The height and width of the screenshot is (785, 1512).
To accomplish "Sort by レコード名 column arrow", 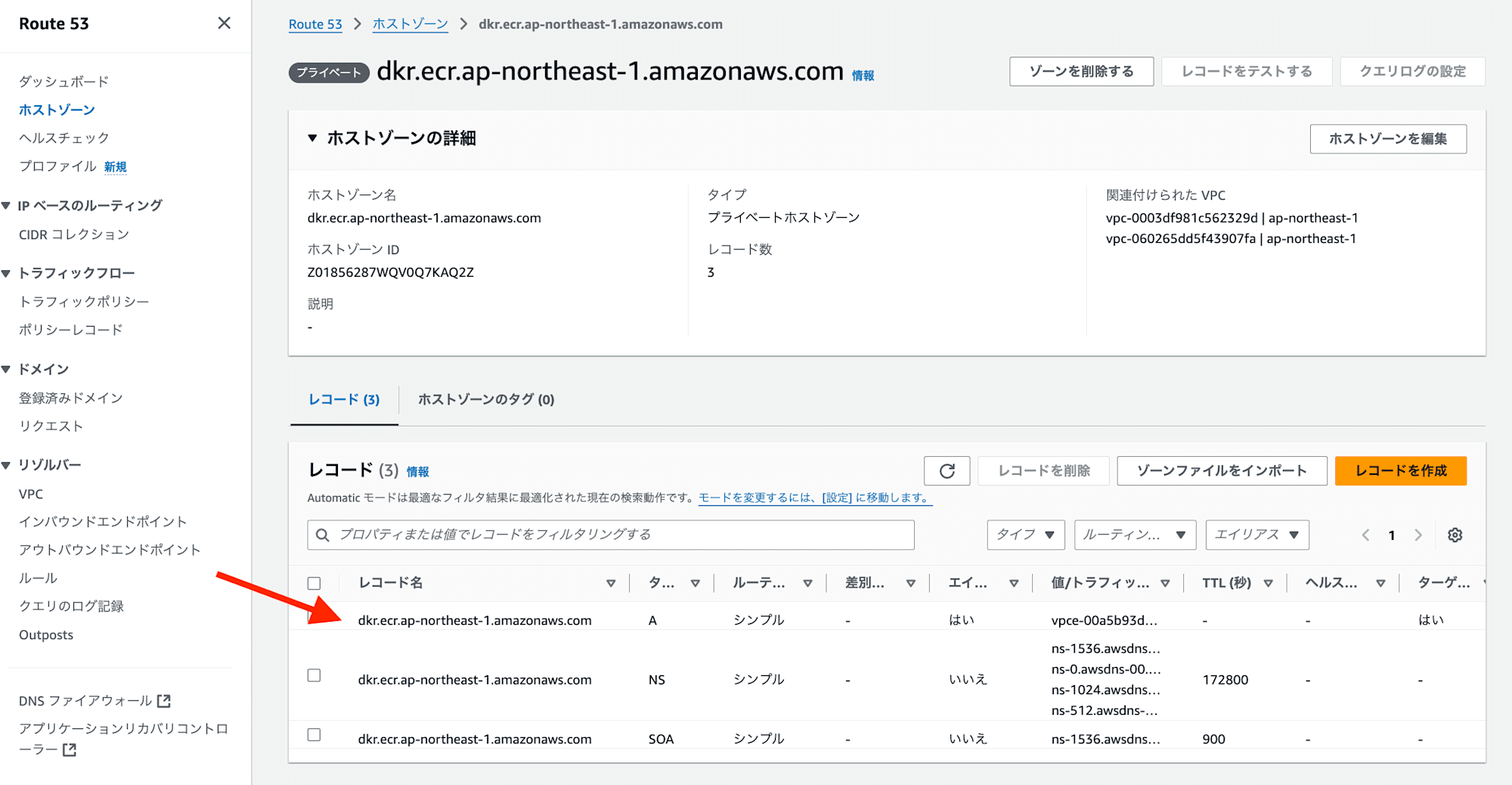I will tap(611, 583).
